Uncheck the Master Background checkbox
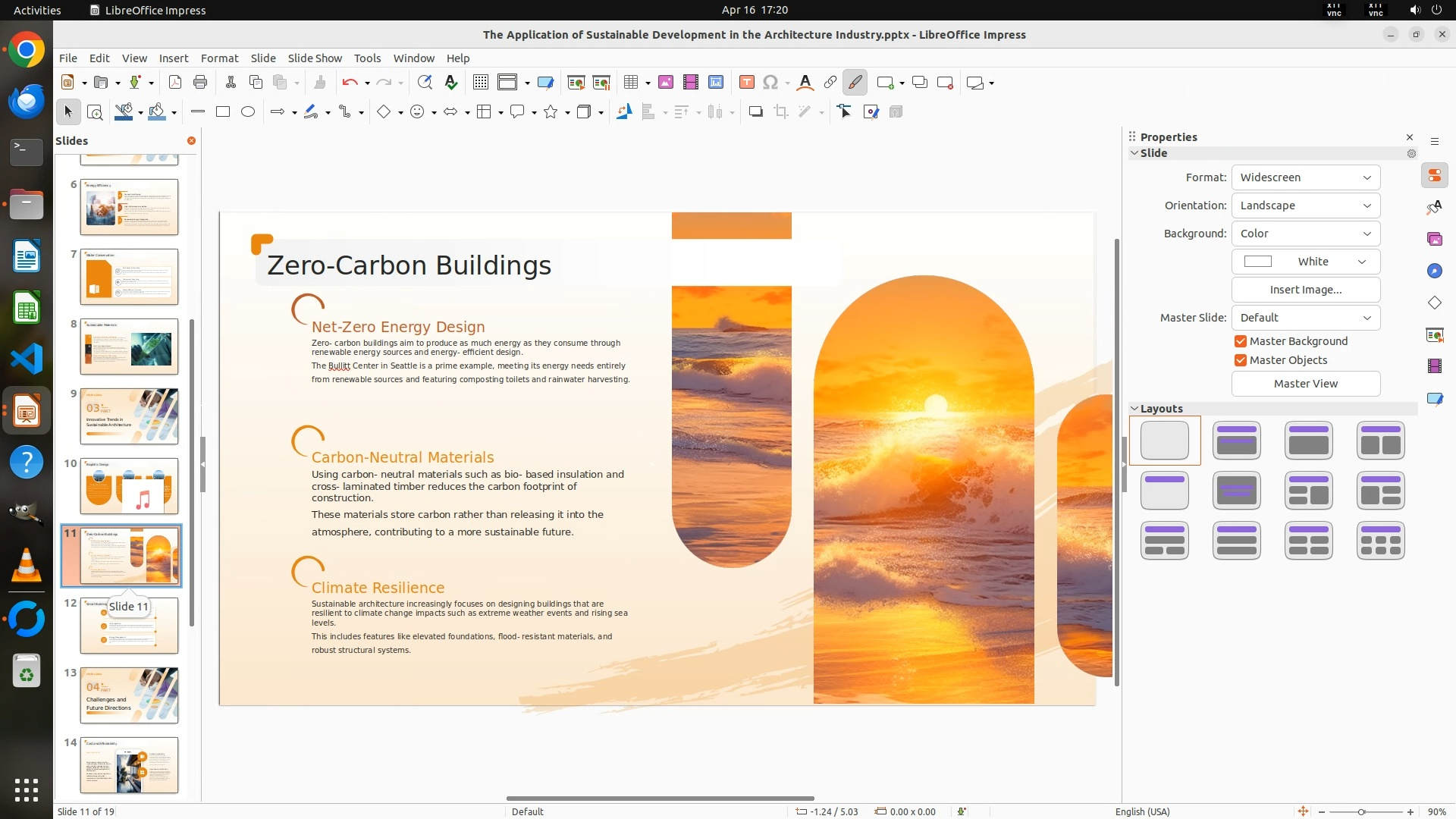This screenshot has width=1456, height=819. point(1241,341)
